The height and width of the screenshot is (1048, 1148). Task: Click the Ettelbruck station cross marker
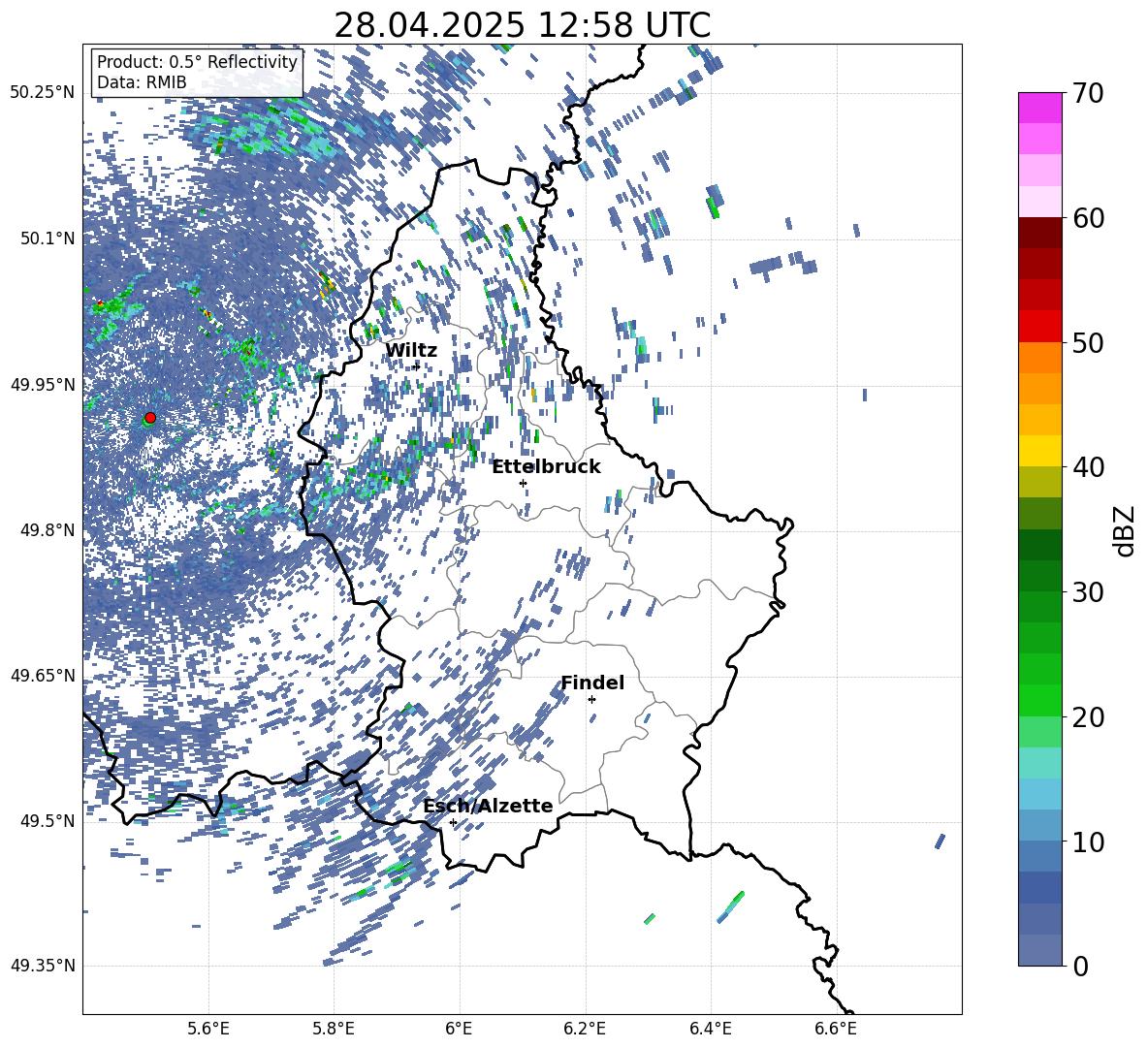coord(523,483)
